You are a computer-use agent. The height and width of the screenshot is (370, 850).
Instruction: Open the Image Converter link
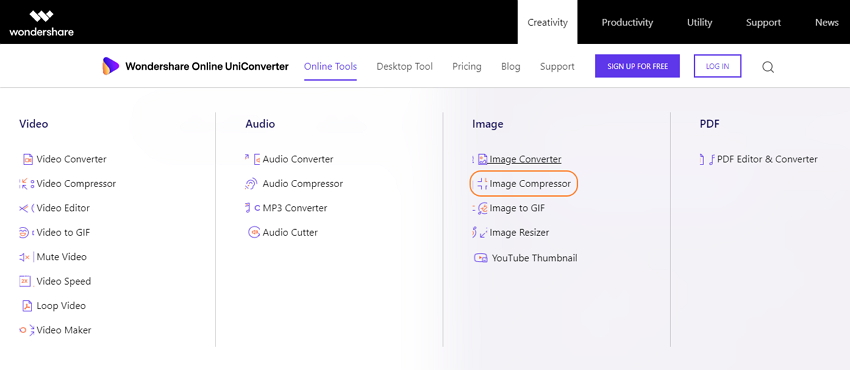point(525,159)
